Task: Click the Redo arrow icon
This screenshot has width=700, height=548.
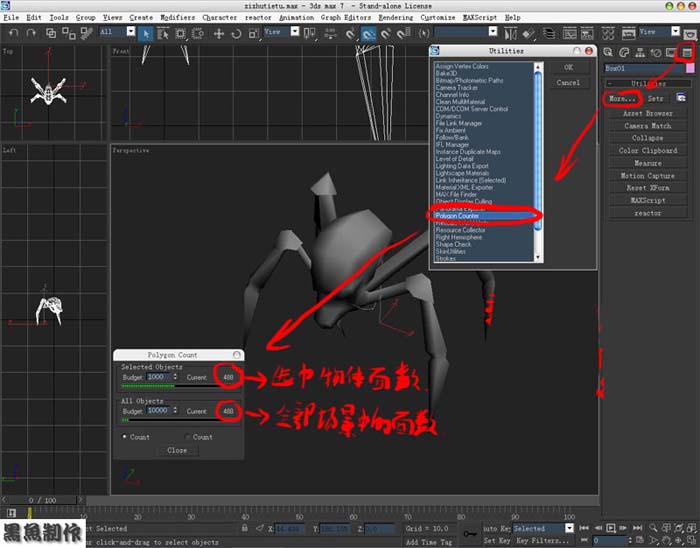Action: tap(31, 33)
